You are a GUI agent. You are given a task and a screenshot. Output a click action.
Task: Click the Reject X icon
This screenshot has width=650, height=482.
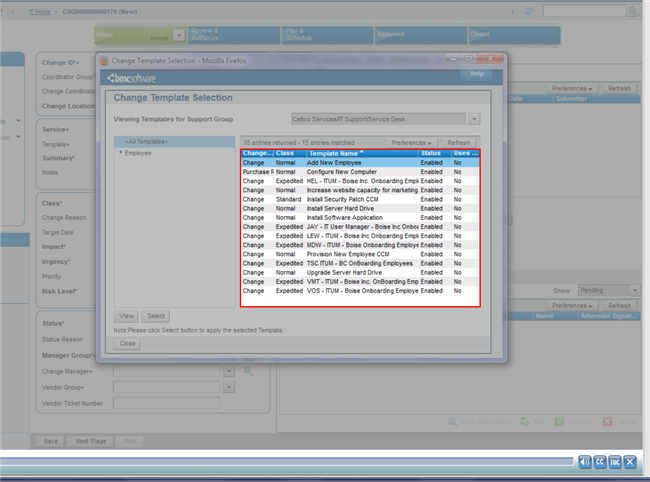(x=607, y=421)
